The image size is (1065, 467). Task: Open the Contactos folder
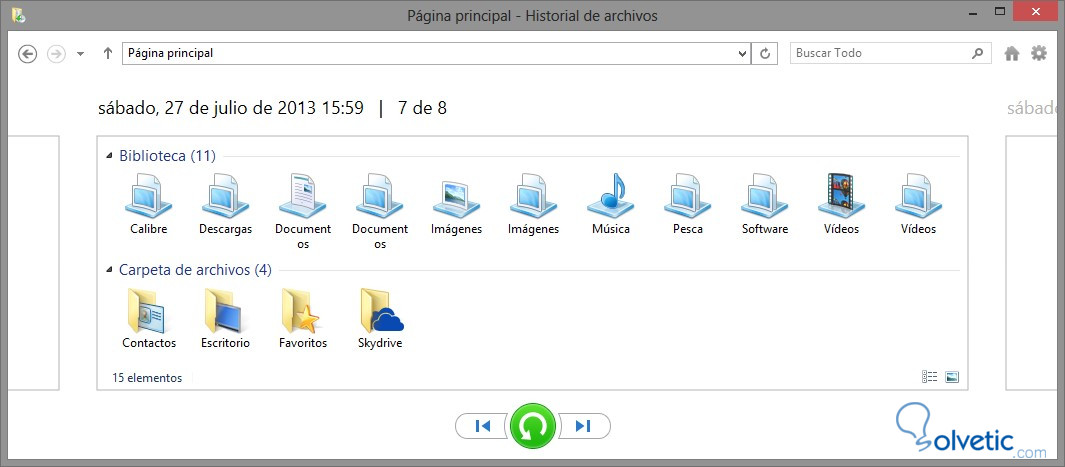coord(149,318)
